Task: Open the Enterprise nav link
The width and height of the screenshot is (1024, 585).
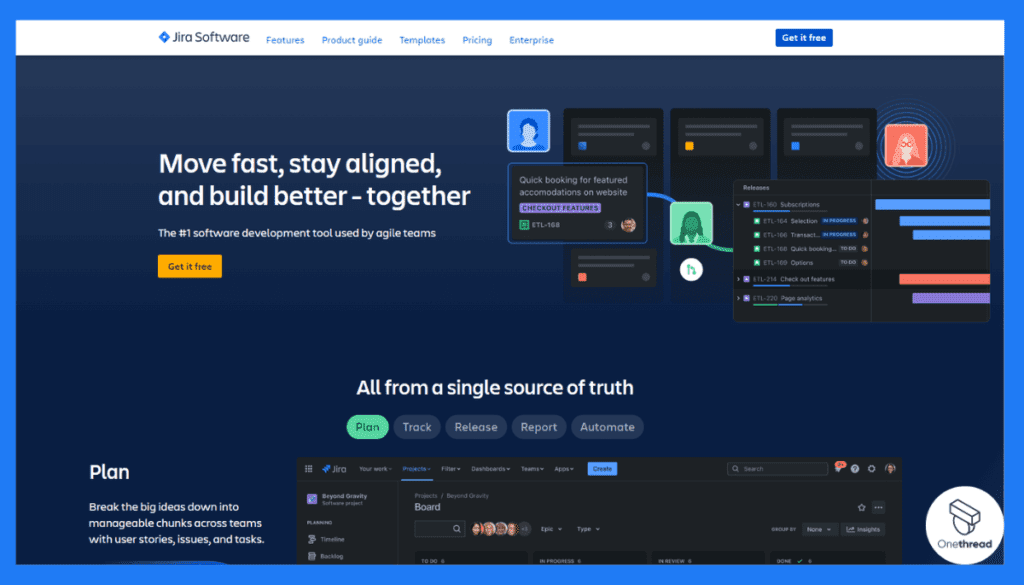Action: click(532, 40)
